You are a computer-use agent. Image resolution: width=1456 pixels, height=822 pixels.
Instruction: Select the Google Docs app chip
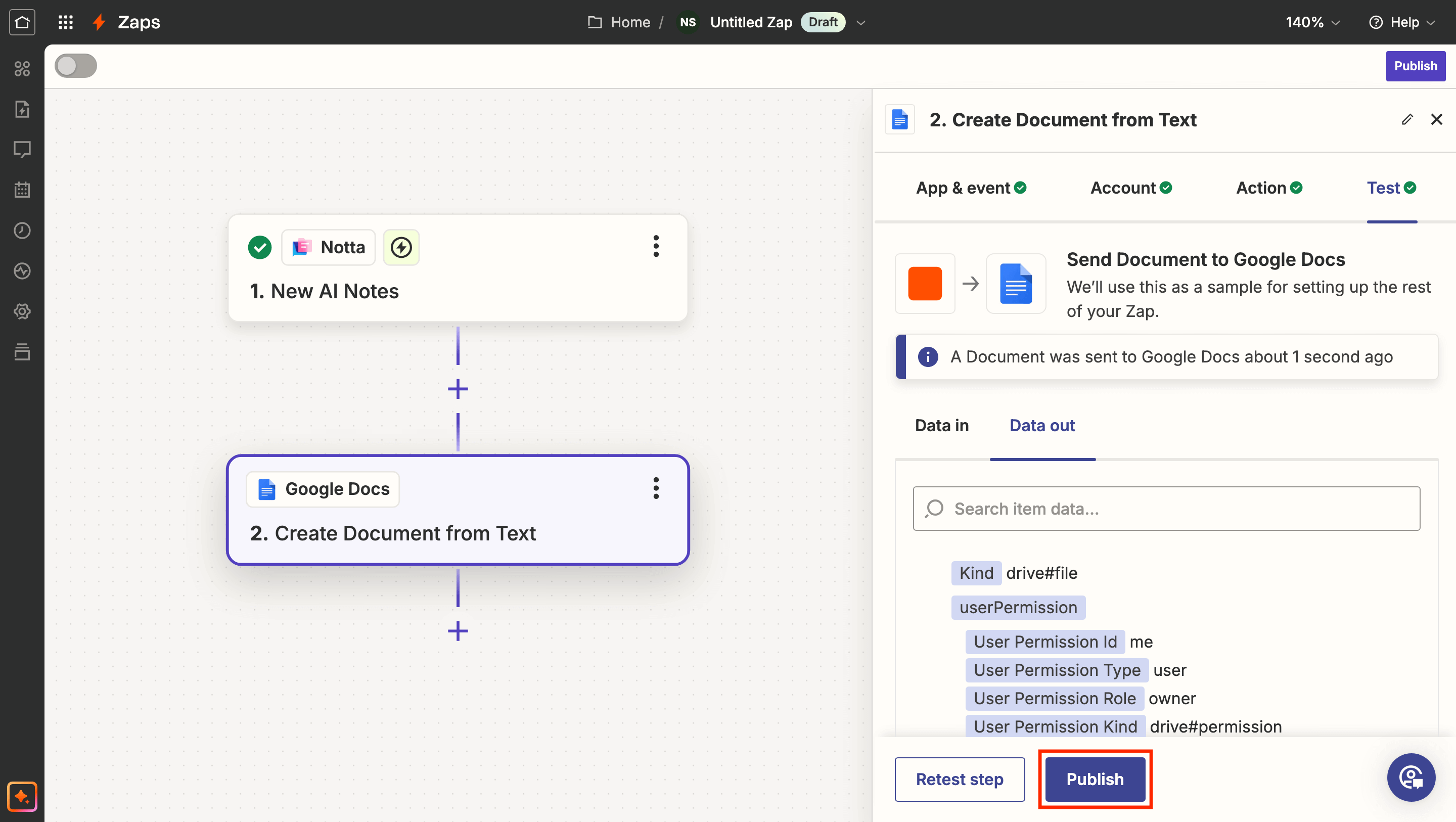323,489
